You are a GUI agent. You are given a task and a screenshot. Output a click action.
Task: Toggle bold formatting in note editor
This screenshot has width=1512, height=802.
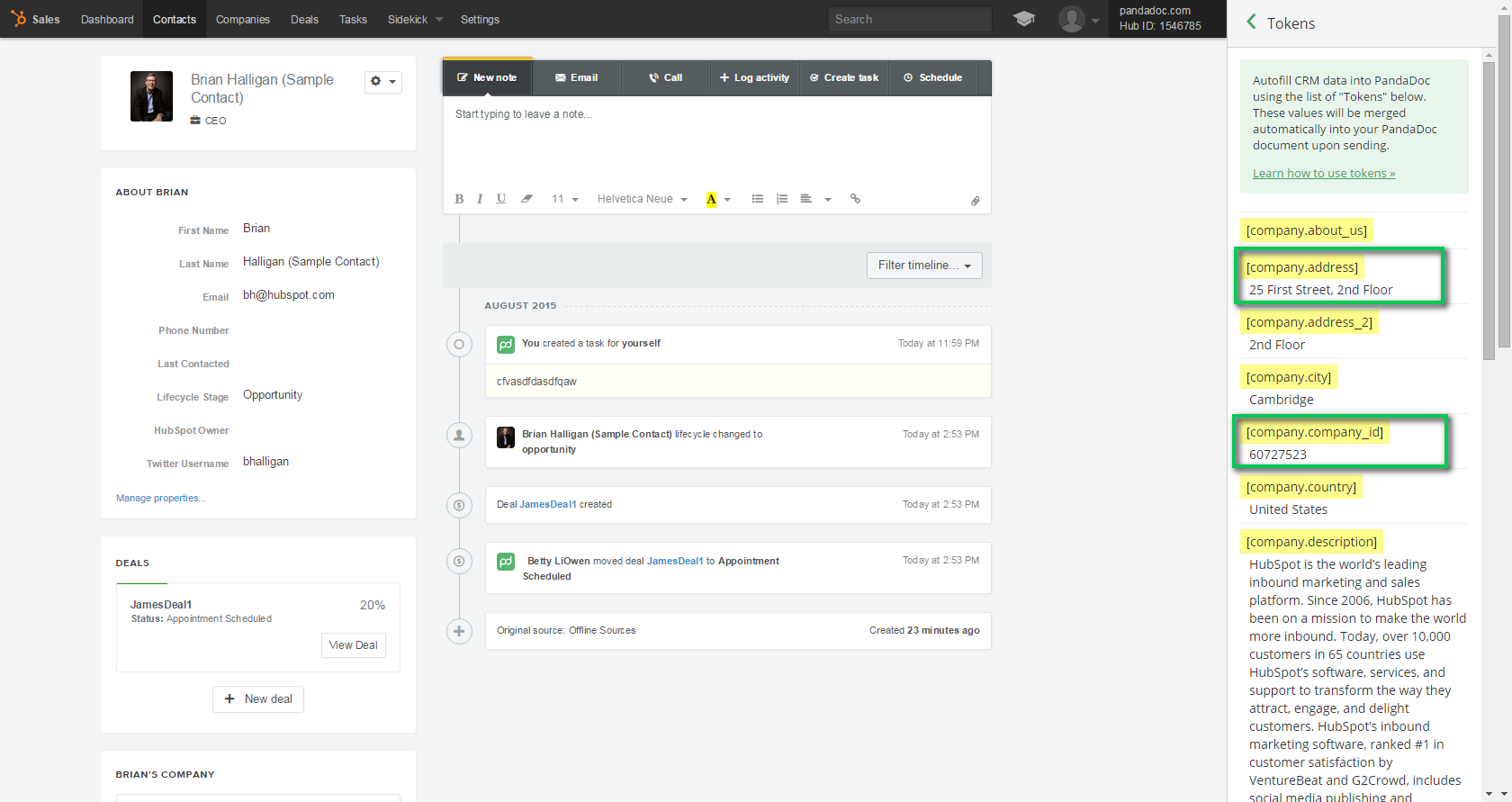(x=459, y=199)
